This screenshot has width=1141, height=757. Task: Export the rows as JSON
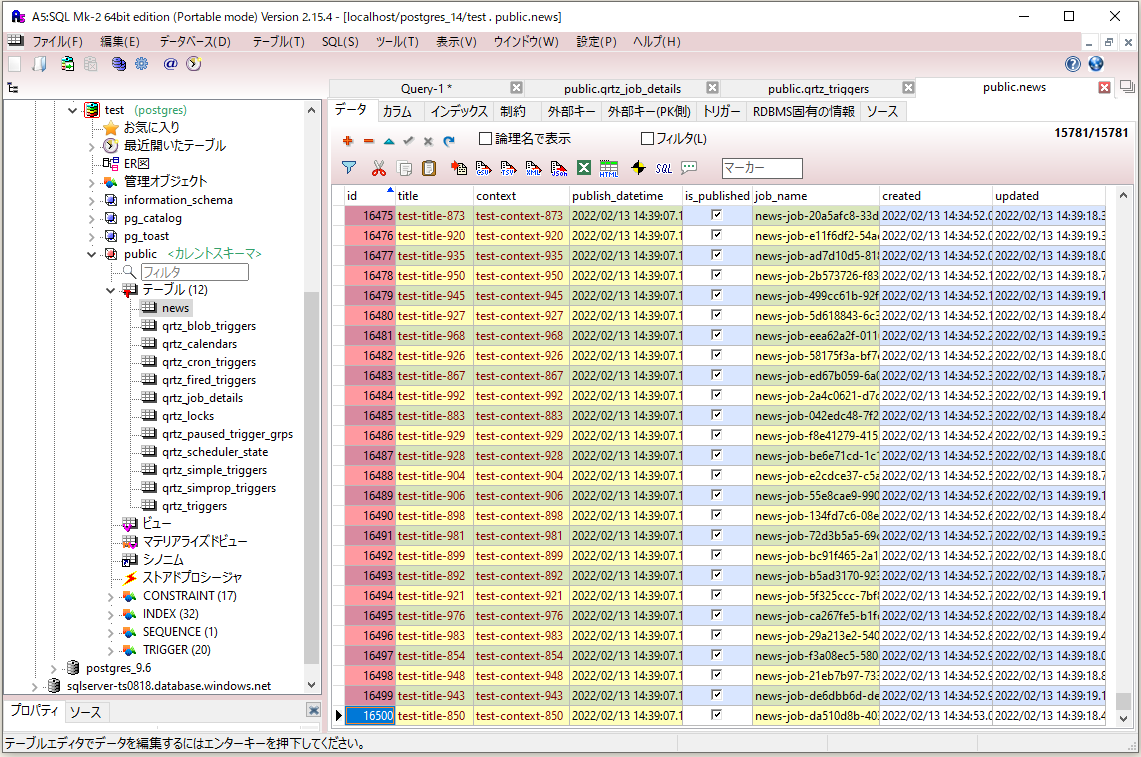click(x=558, y=167)
